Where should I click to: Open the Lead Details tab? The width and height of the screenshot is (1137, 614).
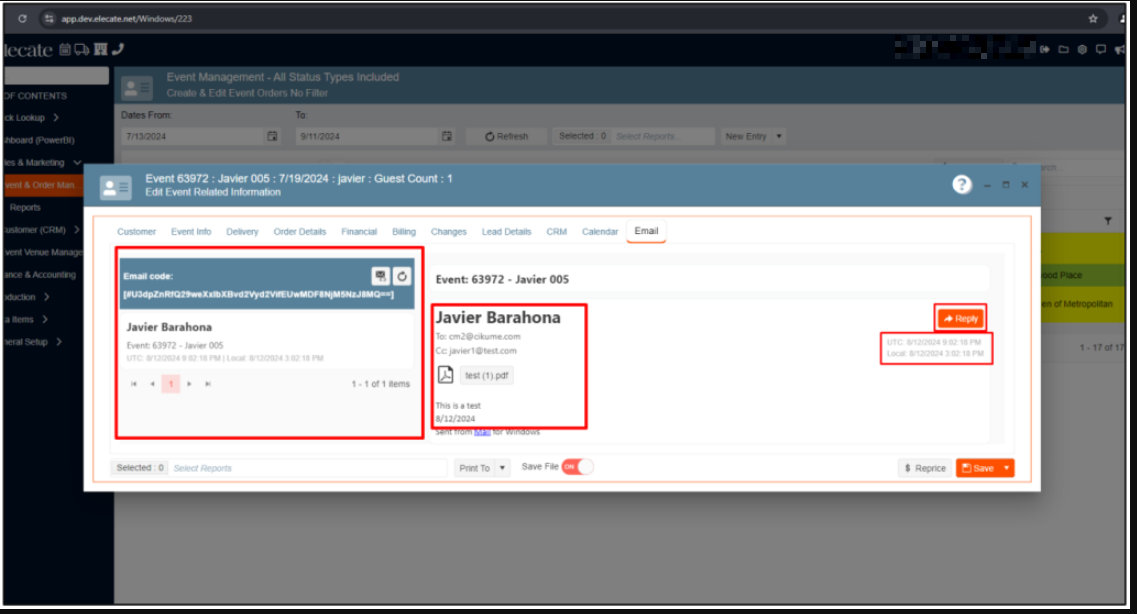click(506, 232)
